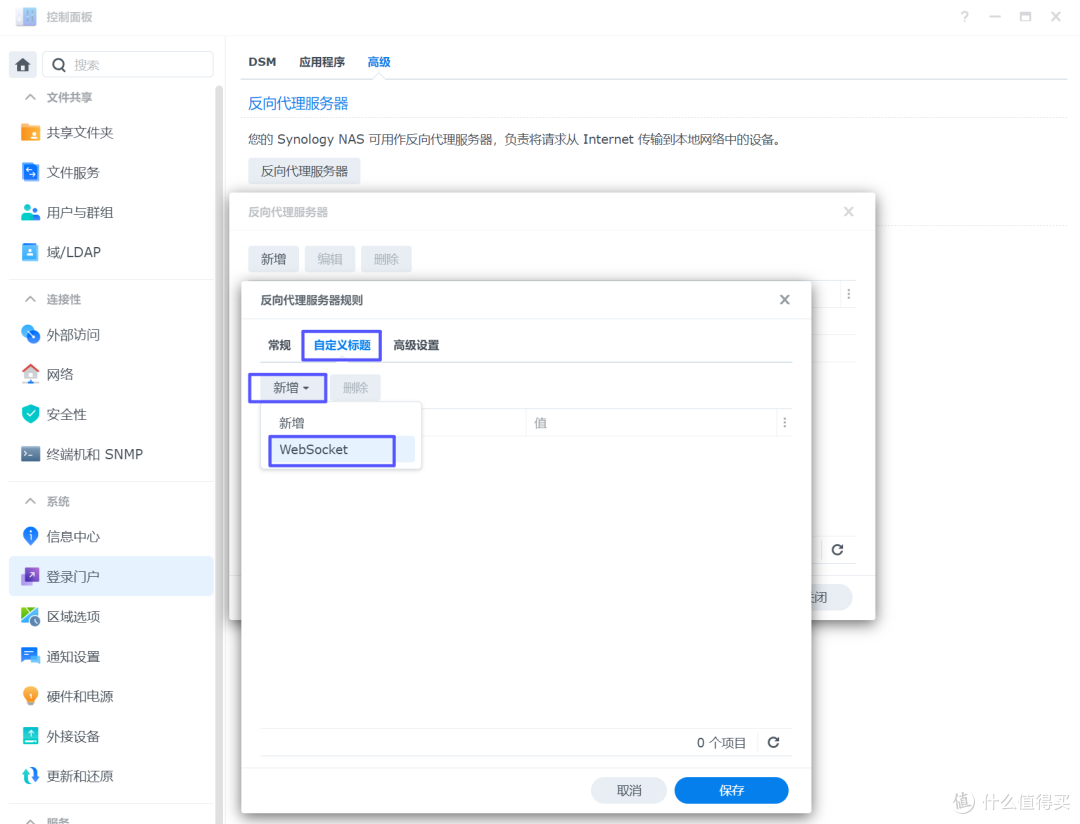The height and width of the screenshot is (824, 1080).
Task: Click the 取消 button
Action: [x=629, y=790]
